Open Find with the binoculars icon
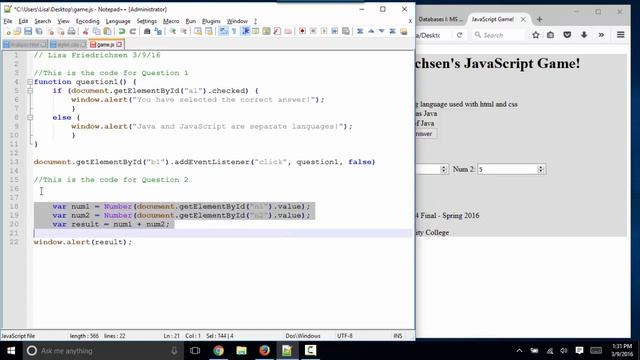 (147, 31)
